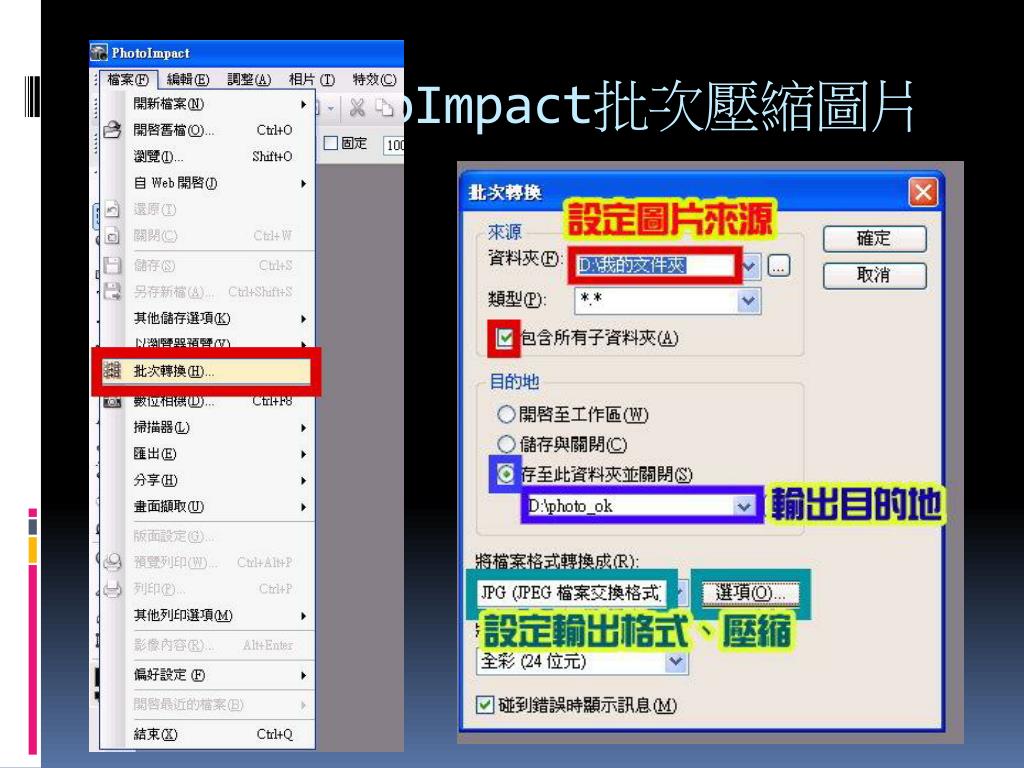This screenshot has width=1024, height=768.
Task: Select 瀏覽(I) menu entry
Action: [x=206, y=157]
